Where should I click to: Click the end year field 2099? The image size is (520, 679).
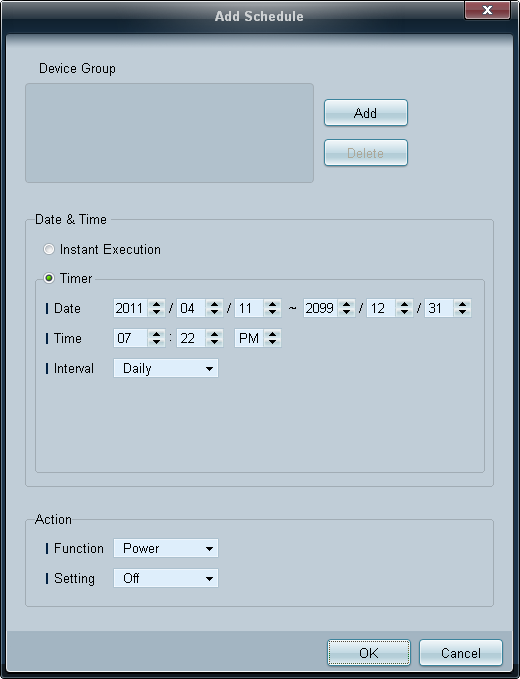320,308
